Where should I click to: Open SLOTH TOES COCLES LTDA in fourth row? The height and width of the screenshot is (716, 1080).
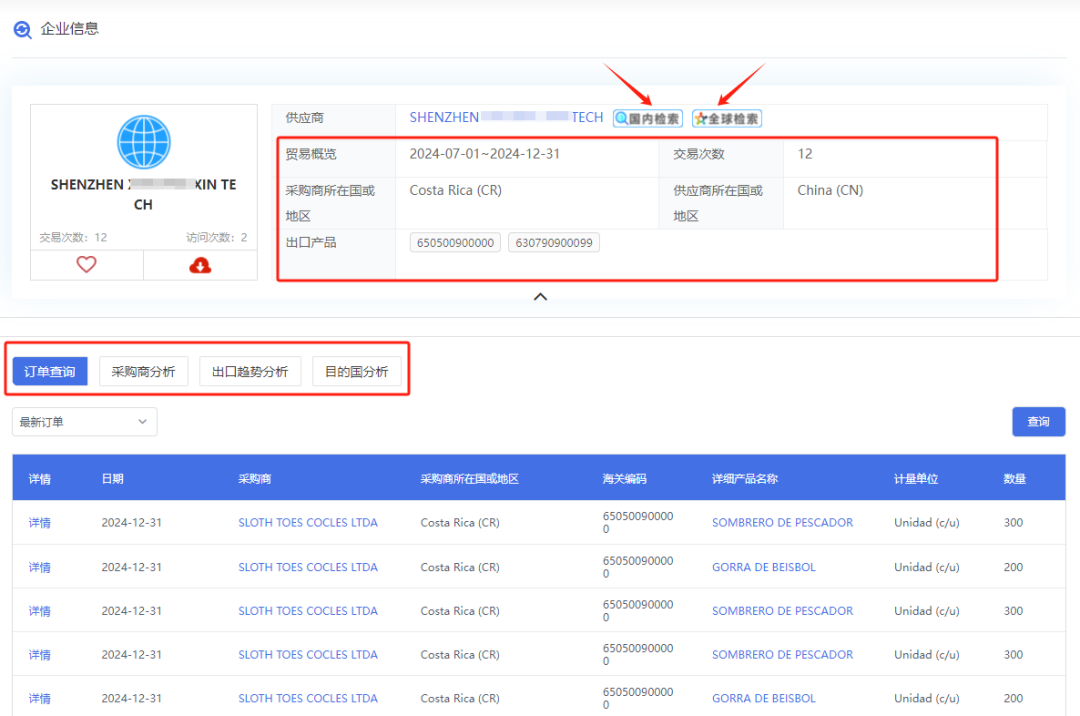[x=308, y=654]
